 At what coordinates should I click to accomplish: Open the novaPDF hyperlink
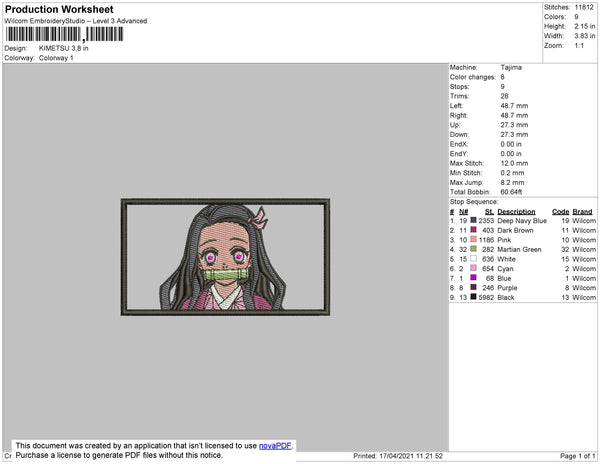click(275, 446)
